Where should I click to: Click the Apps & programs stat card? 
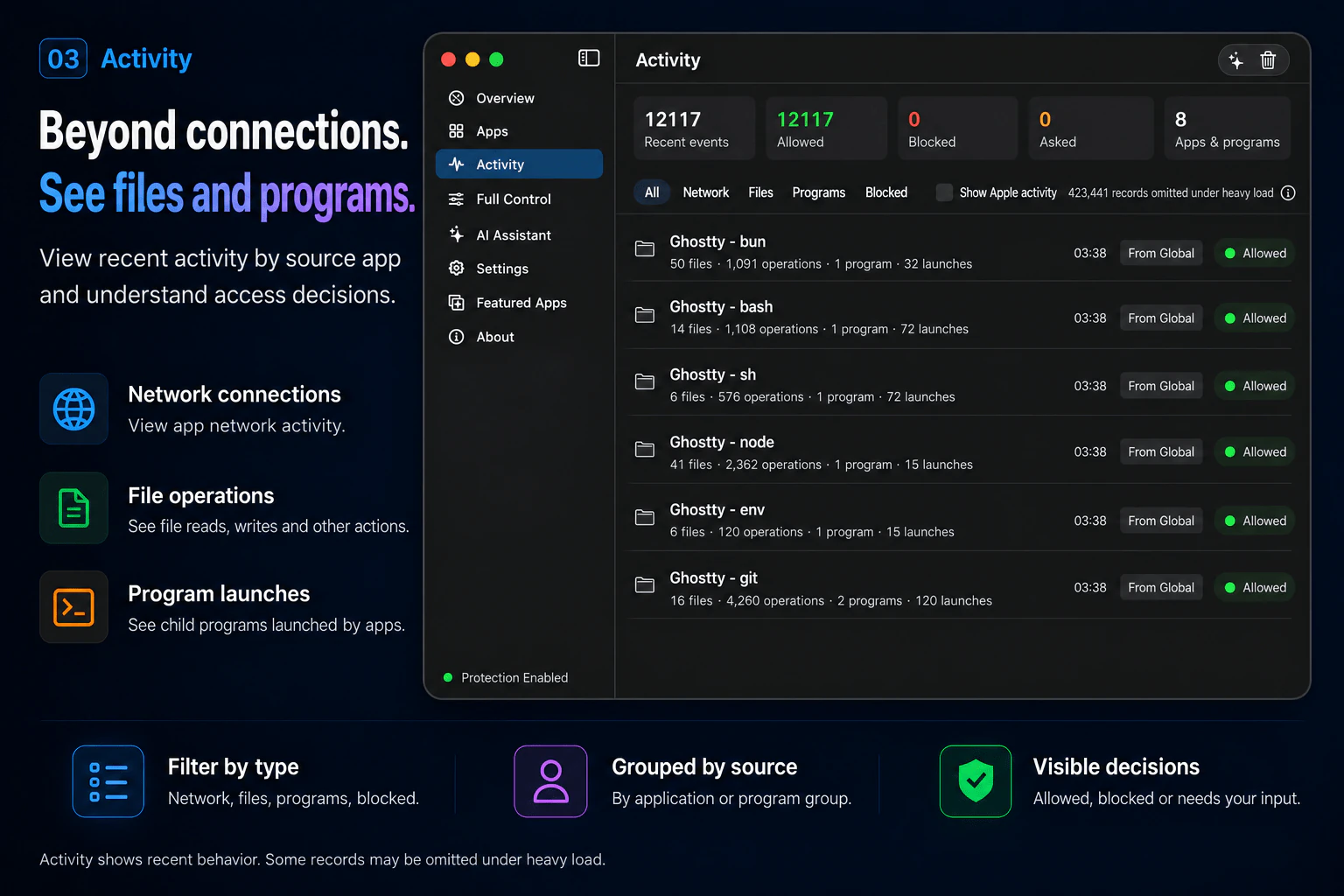click(1228, 129)
